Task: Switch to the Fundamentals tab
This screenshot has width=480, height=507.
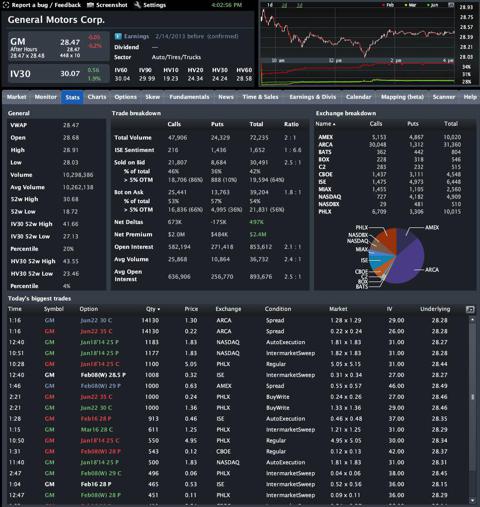Action: [189, 97]
